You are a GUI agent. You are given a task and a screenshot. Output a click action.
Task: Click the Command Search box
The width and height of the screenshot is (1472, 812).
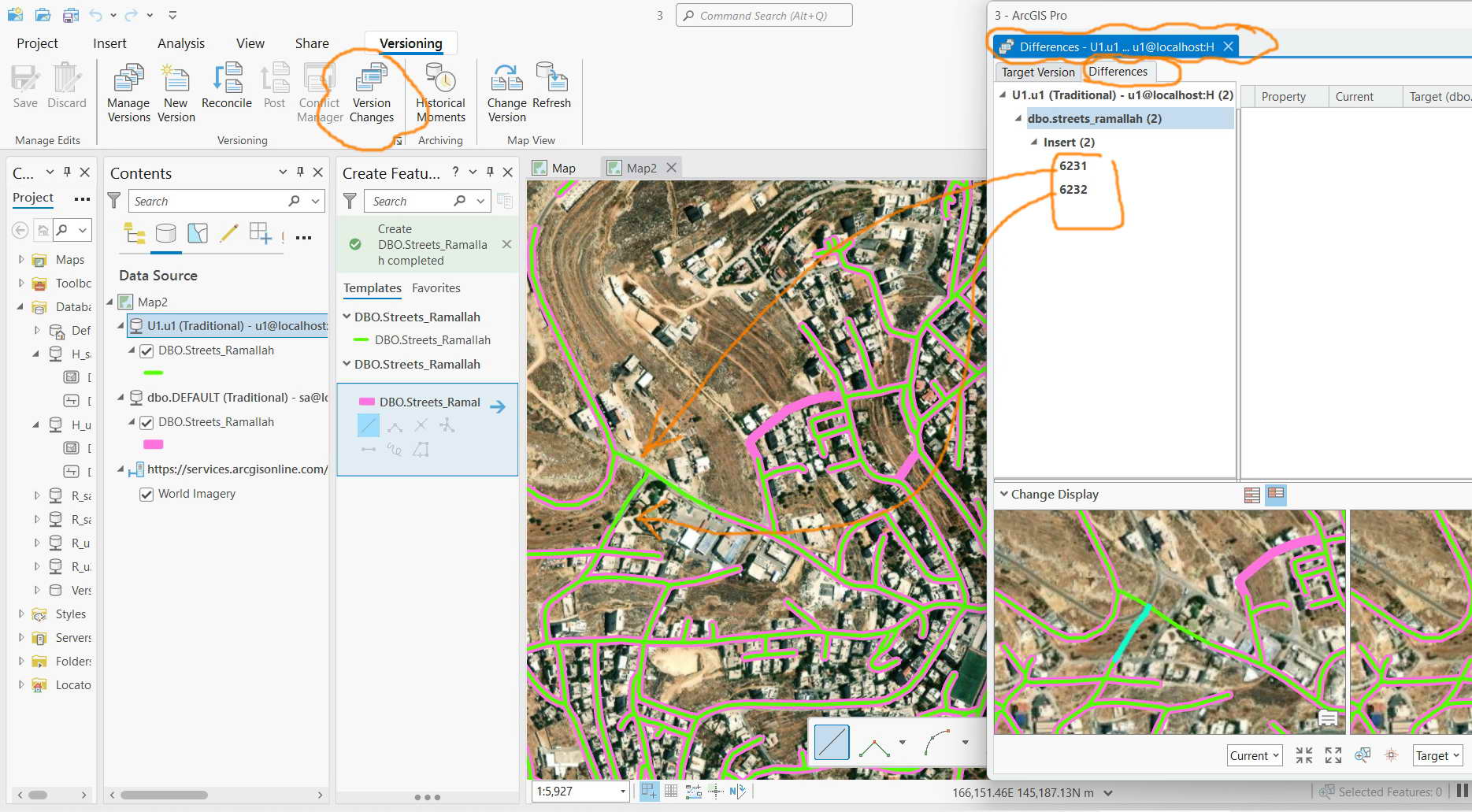point(764,15)
